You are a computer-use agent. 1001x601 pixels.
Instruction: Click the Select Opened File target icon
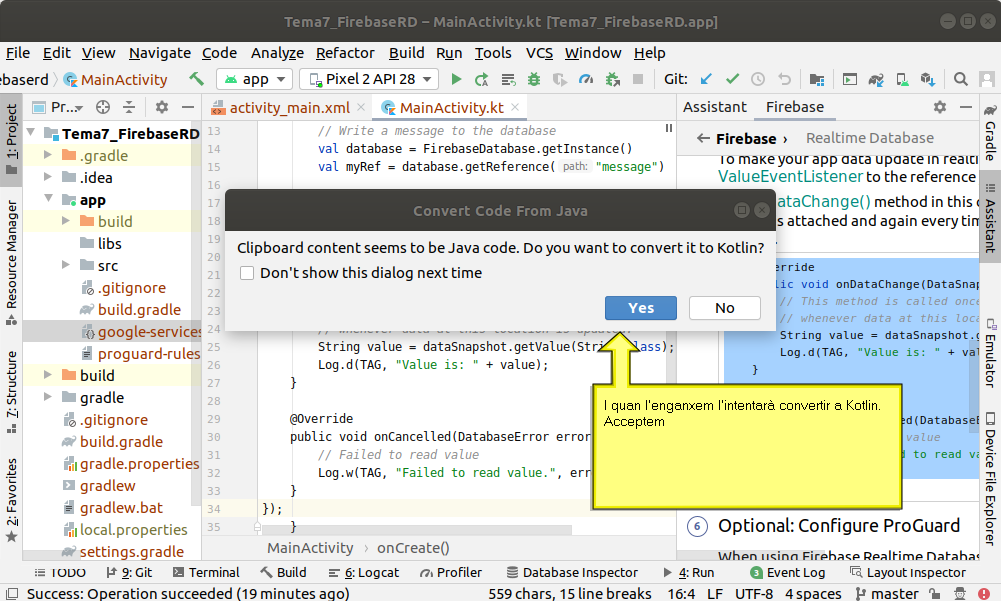(103, 107)
